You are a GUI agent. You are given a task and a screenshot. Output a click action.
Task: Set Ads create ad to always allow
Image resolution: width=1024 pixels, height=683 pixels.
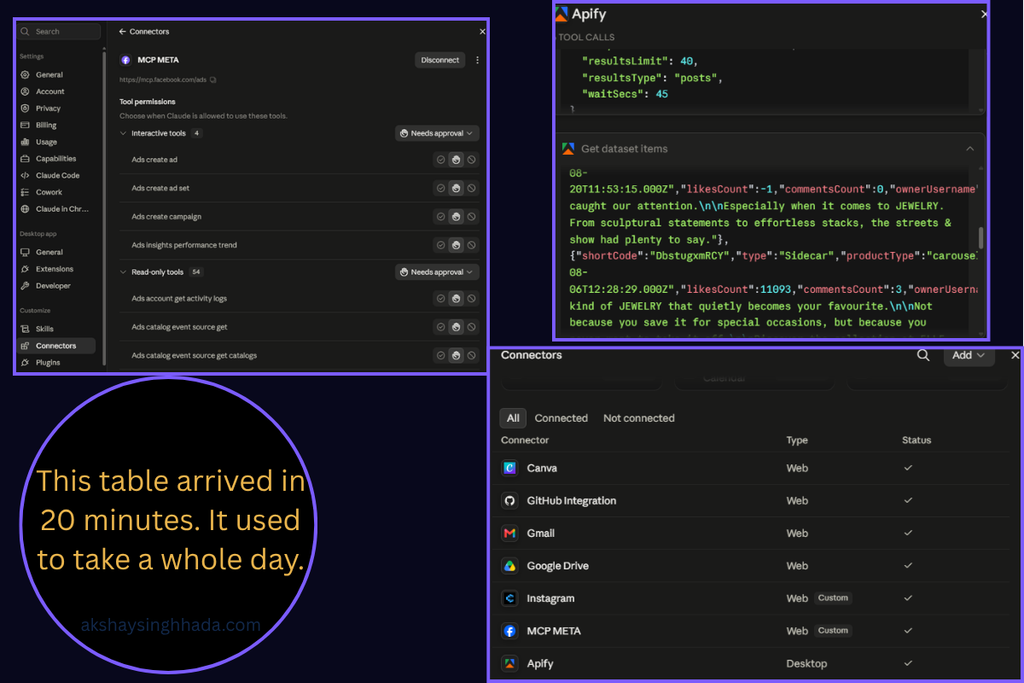point(441,160)
